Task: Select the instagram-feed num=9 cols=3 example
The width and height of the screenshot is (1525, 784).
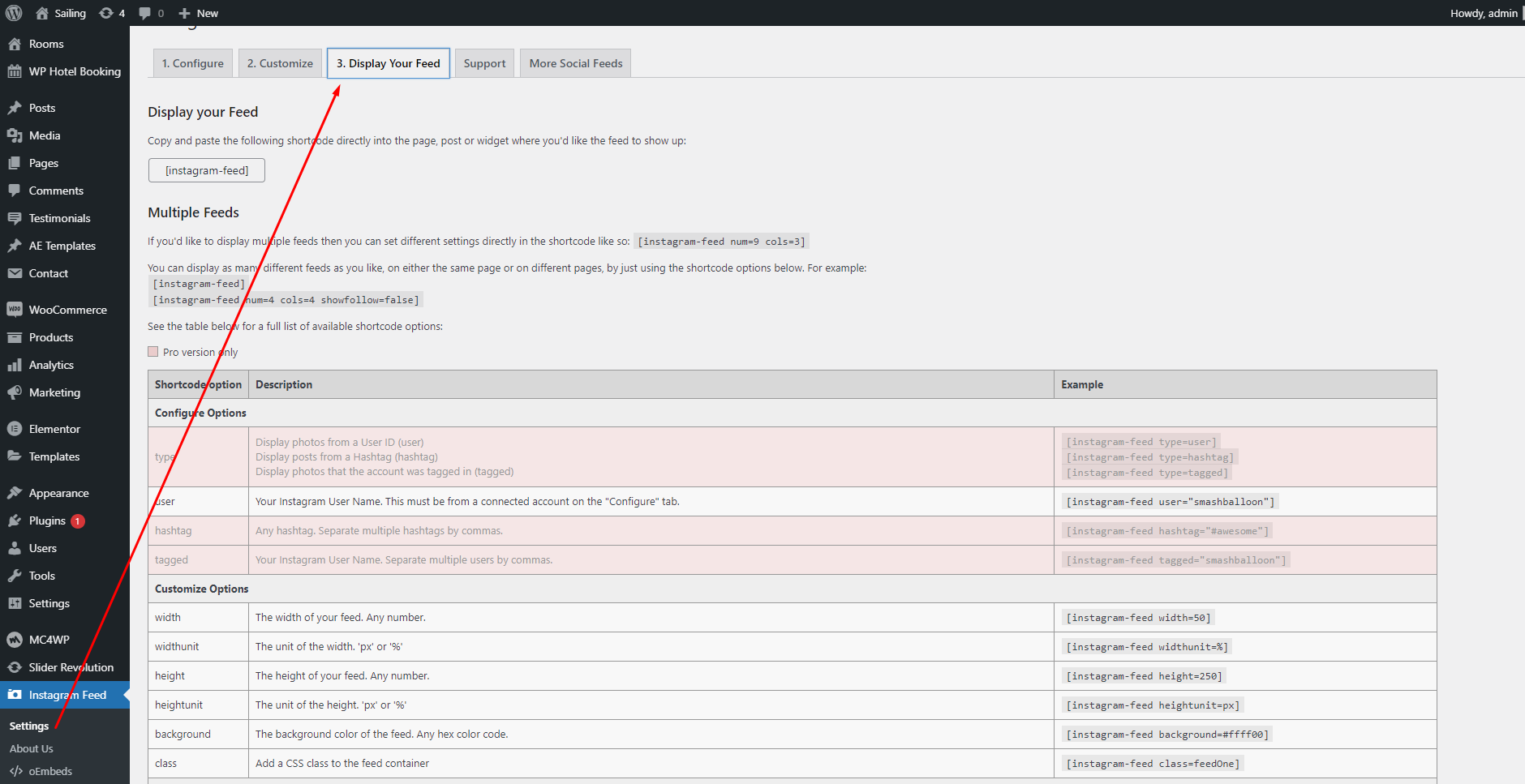Action: [720, 241]
